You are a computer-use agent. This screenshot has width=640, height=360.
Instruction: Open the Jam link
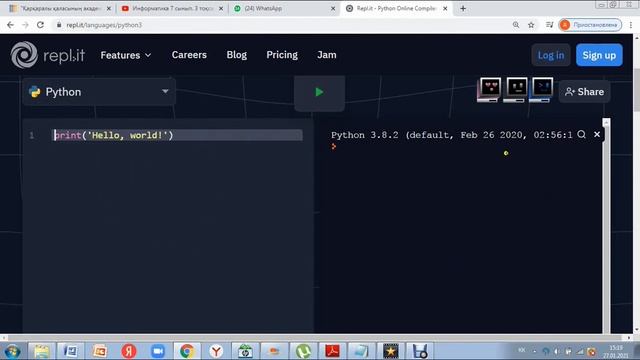pos(327,55)
